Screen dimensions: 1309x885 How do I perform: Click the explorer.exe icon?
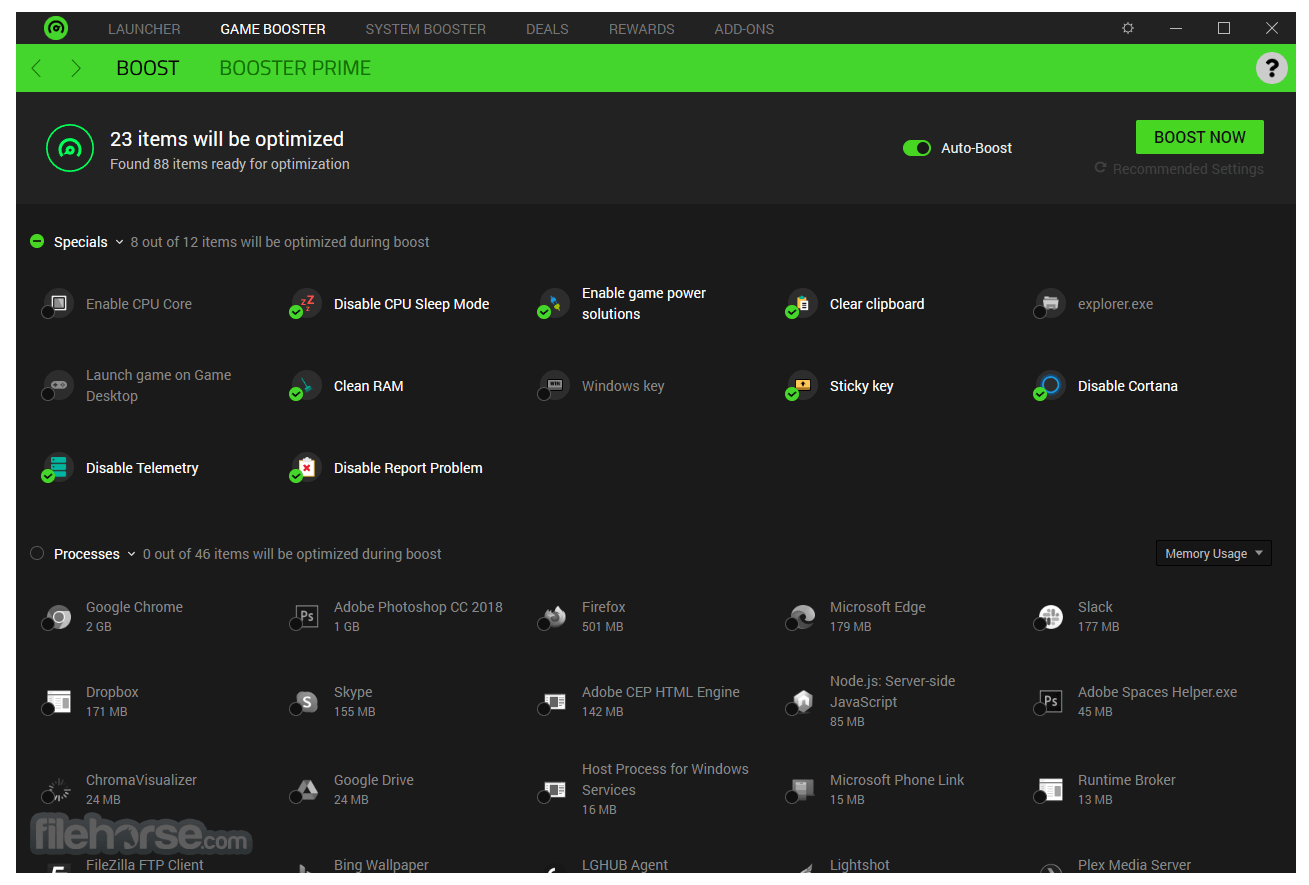(1050, 302)
